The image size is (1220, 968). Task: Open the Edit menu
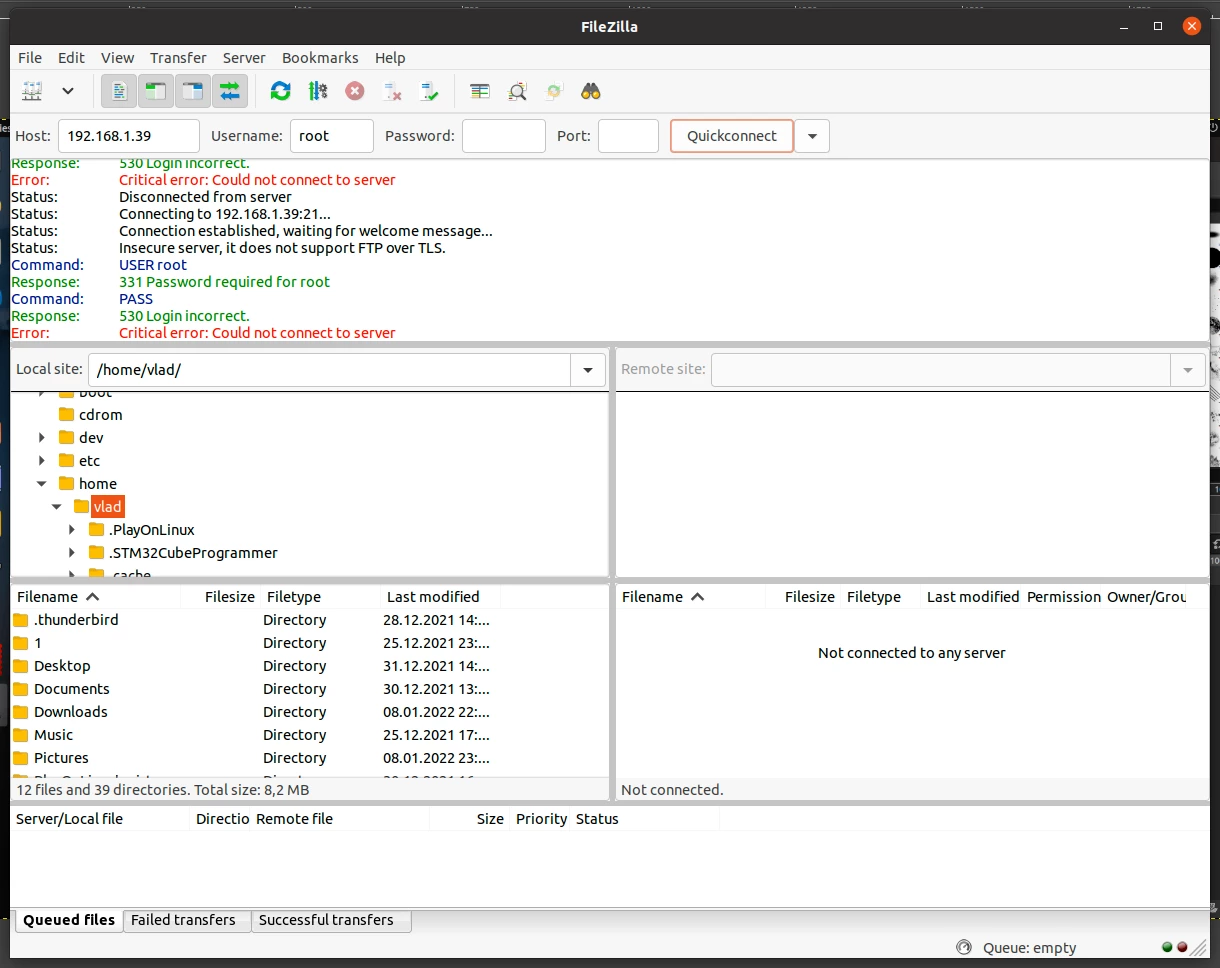point(71,58)
